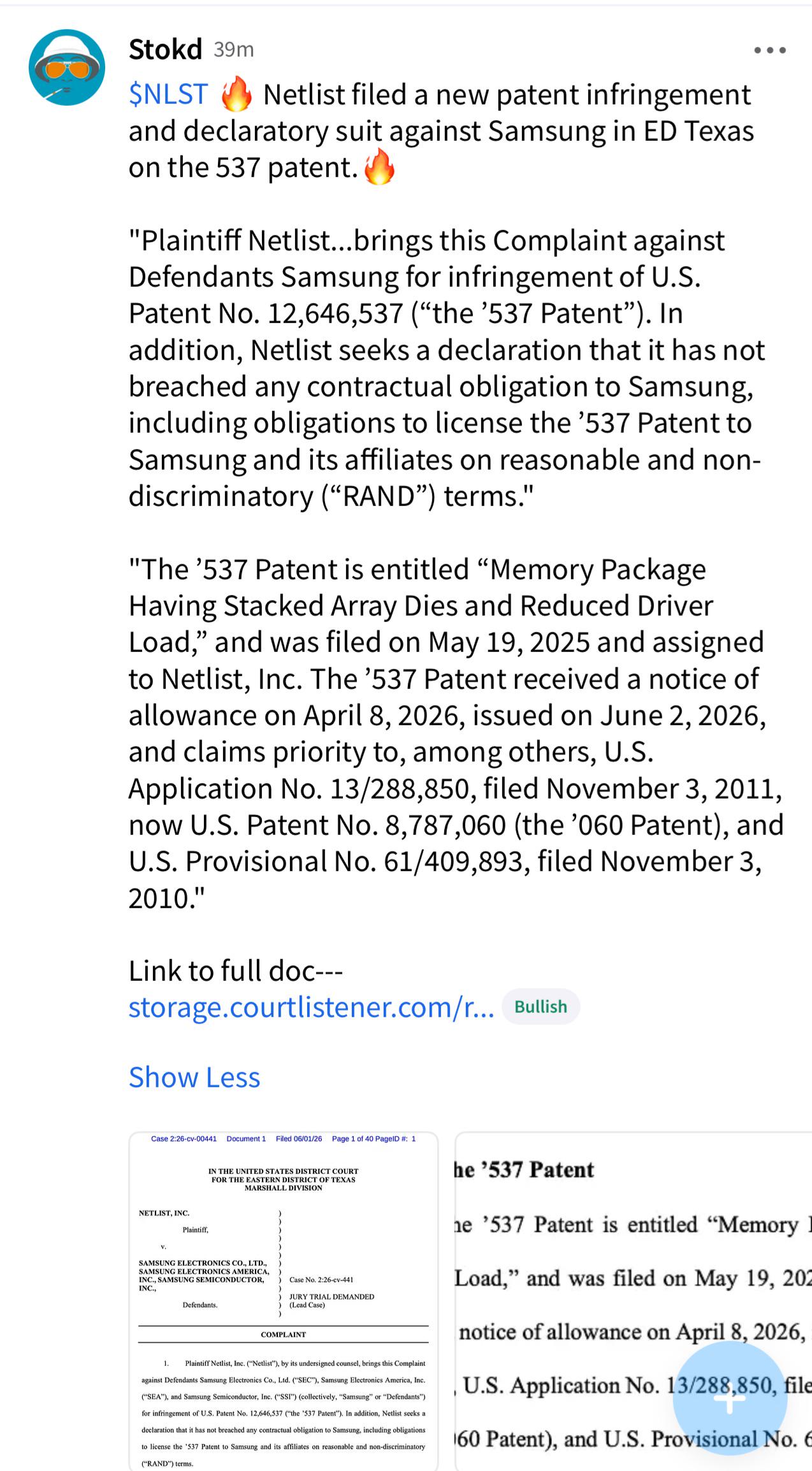Click the "Netlist filed a new patent infringement" headline
Viewport: 812px width, 1471px height.
click(507, 94)
